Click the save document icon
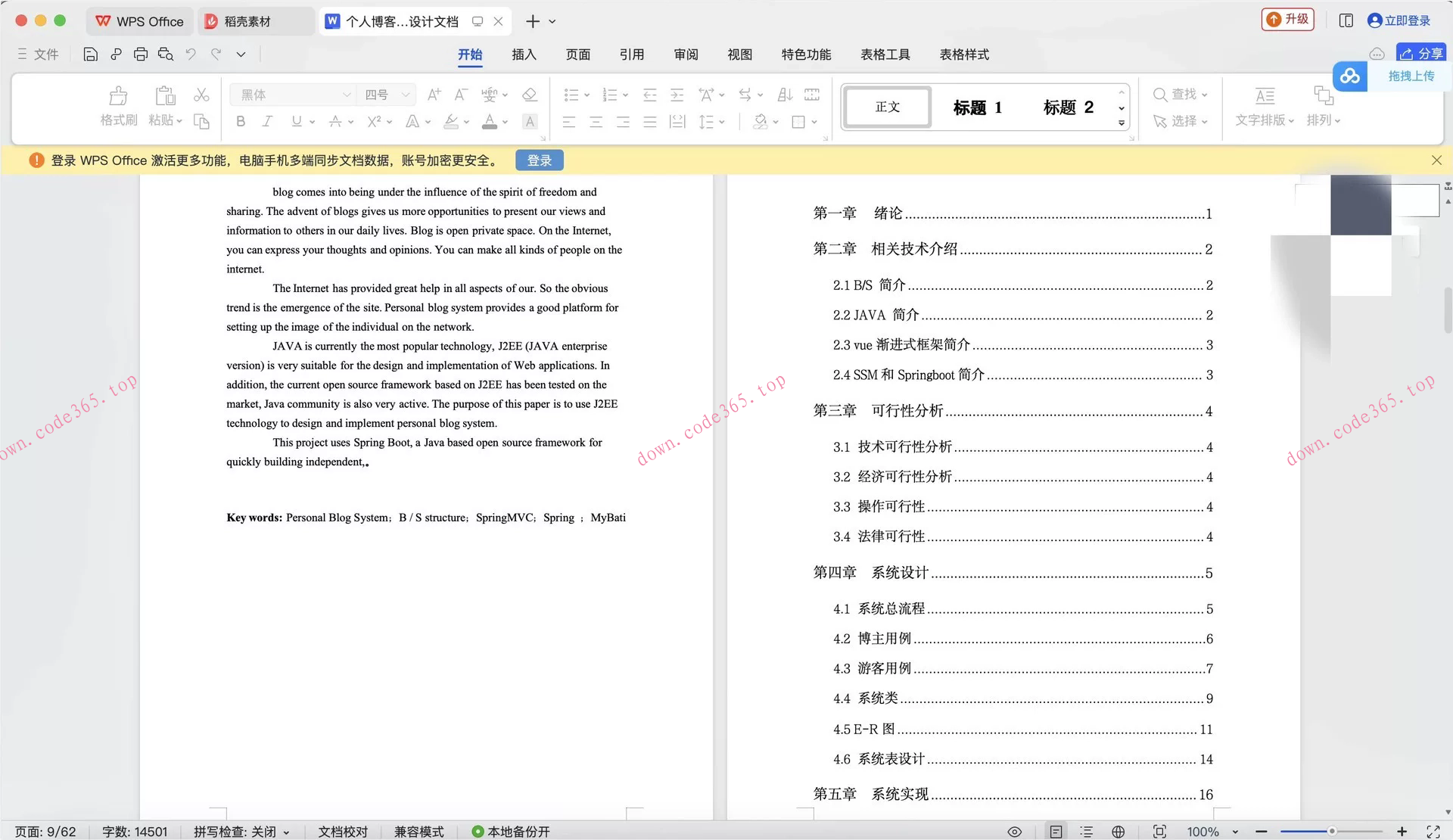The image size is (1453, 840). coord(90,54)
